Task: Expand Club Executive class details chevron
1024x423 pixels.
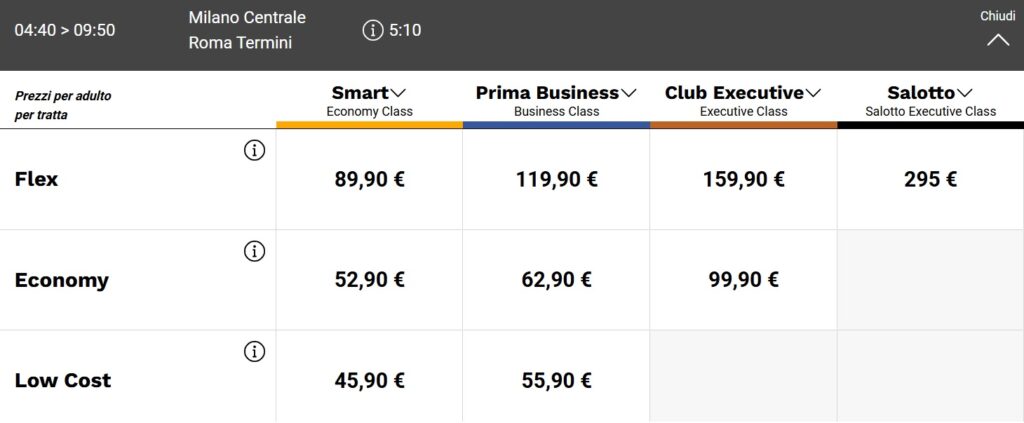Action: 813,93
